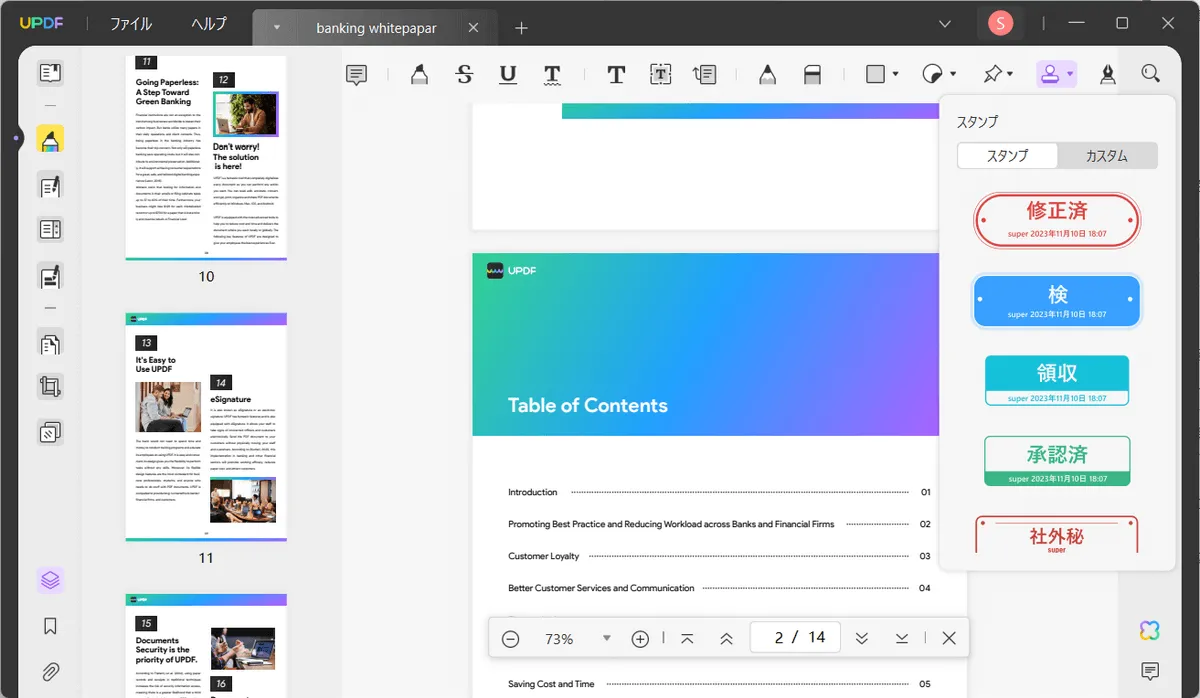Open the Layers panel icon at bottom left

[50, 579]
